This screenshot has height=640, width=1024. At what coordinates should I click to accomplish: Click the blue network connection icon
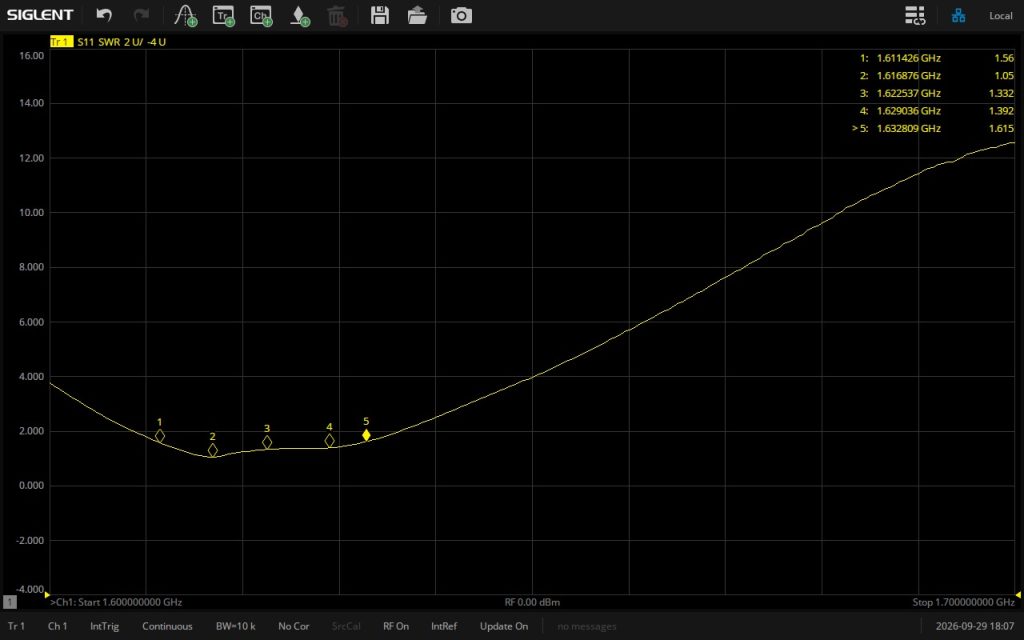point(958,15)
